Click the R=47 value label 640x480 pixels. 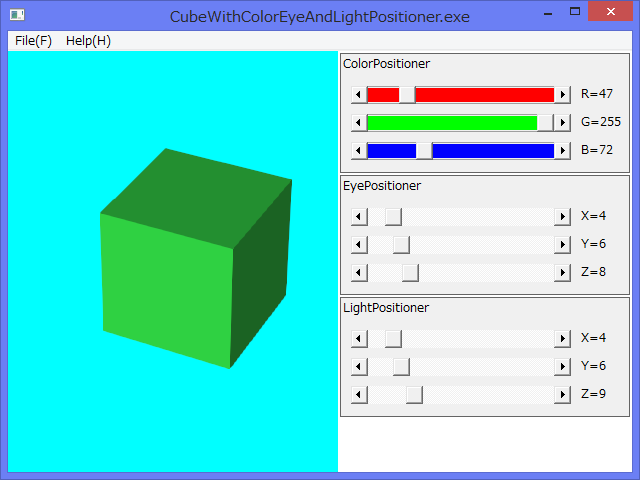(x=597, y=94)
